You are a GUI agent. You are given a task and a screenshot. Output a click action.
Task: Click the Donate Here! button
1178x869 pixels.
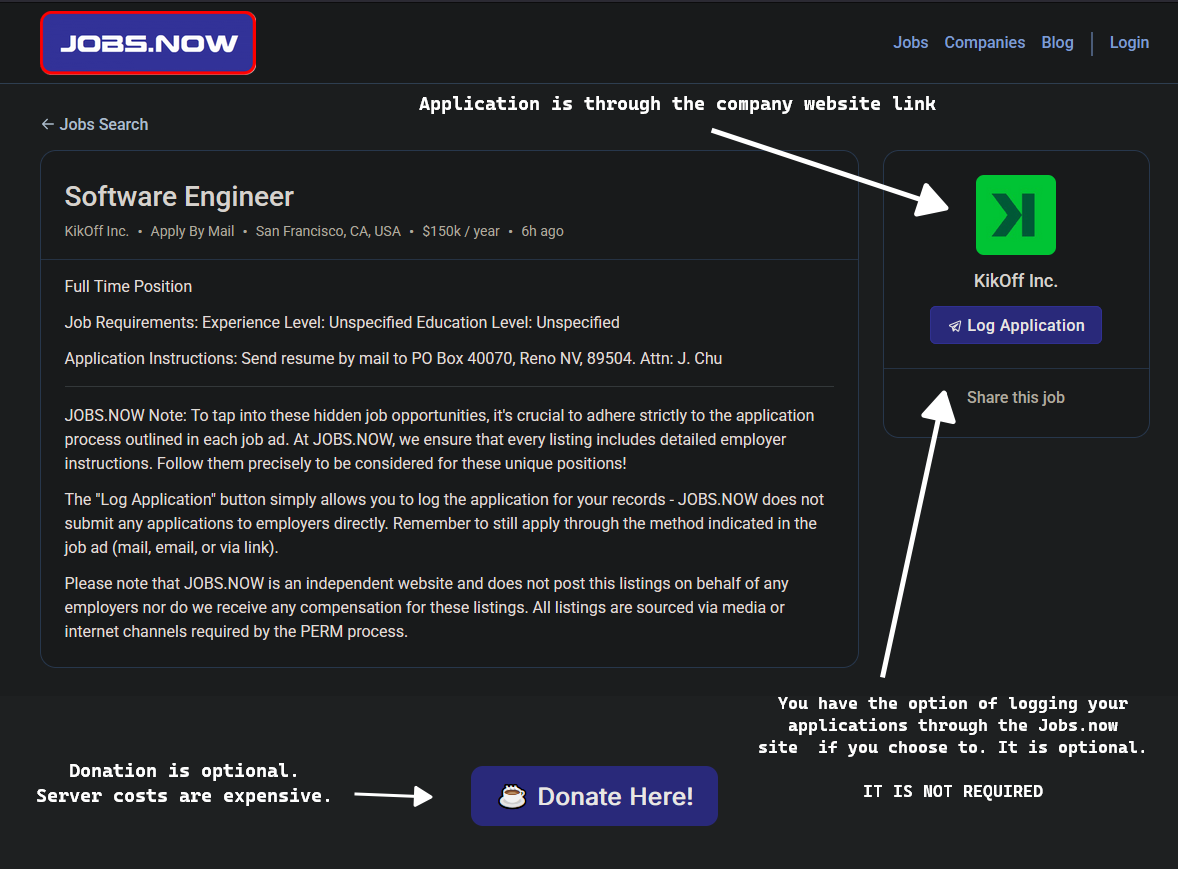[594, 796]
